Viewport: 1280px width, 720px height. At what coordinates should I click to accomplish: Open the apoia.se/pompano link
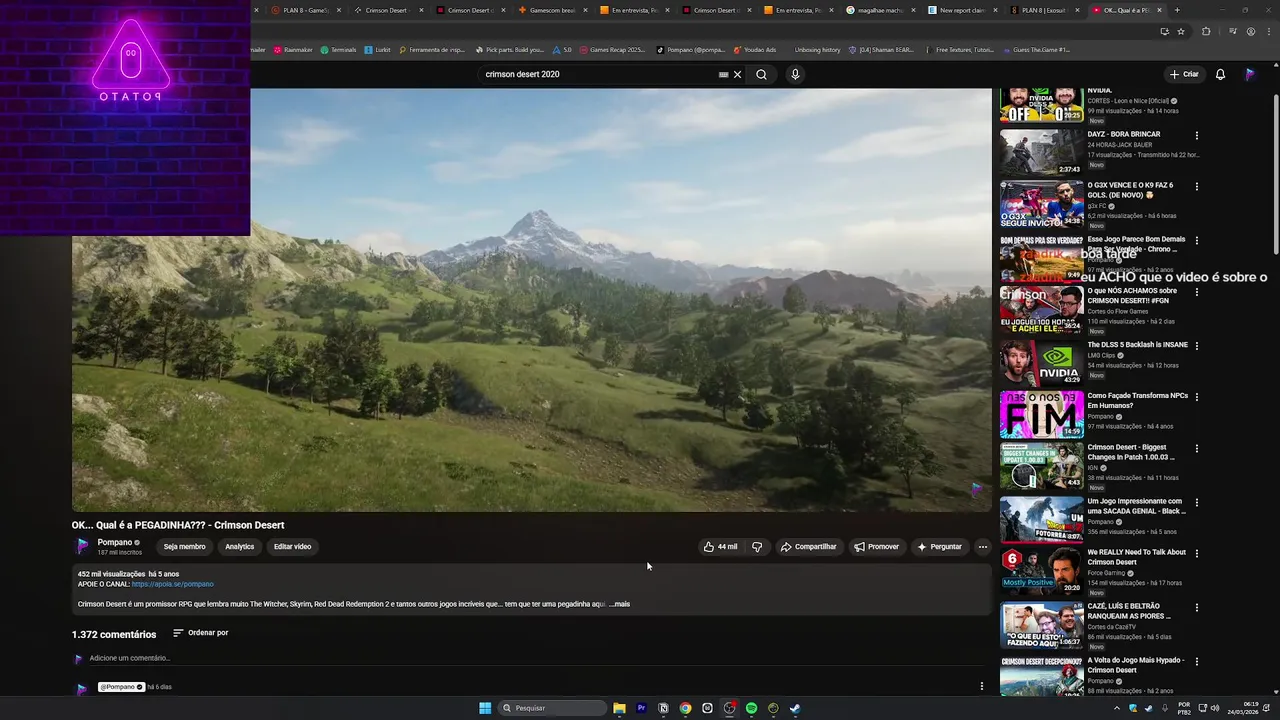172,584
